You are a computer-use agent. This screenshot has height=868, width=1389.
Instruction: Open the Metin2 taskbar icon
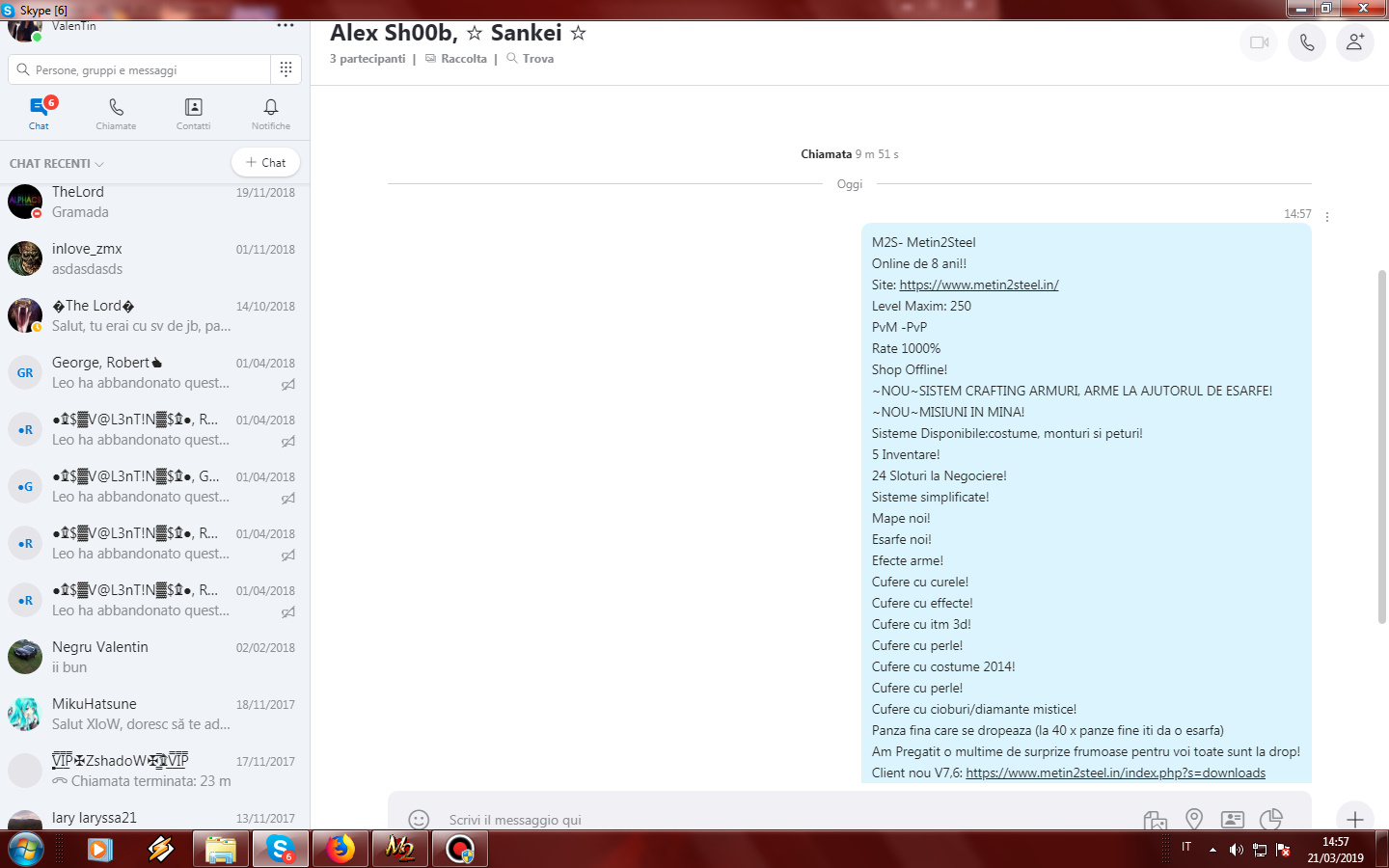click(399, 850)
